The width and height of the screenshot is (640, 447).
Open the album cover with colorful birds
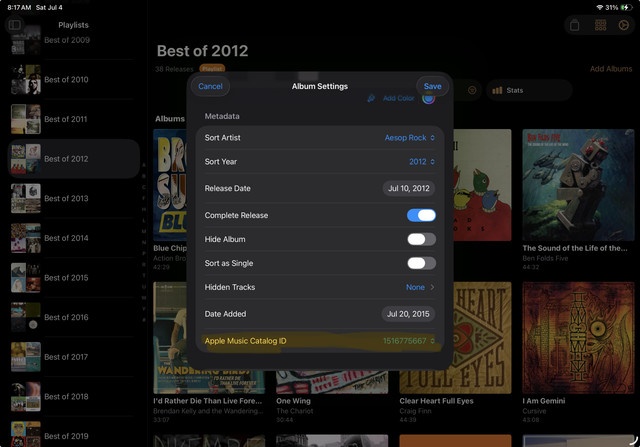pyautogui.click(x=482, y=185)
